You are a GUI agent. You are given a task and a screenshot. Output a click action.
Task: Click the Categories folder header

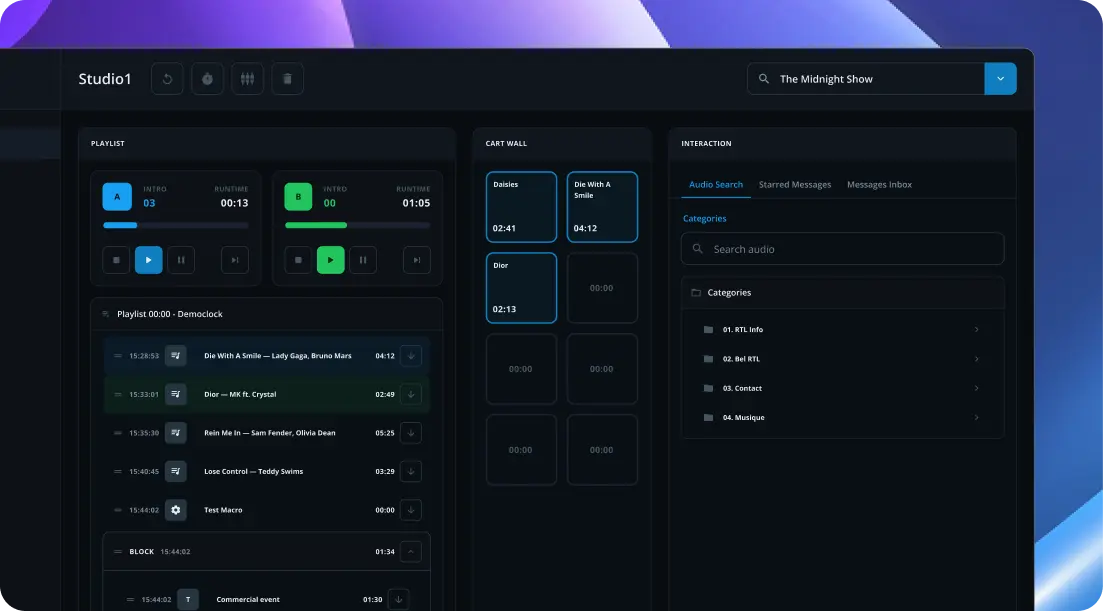[843, 292]
